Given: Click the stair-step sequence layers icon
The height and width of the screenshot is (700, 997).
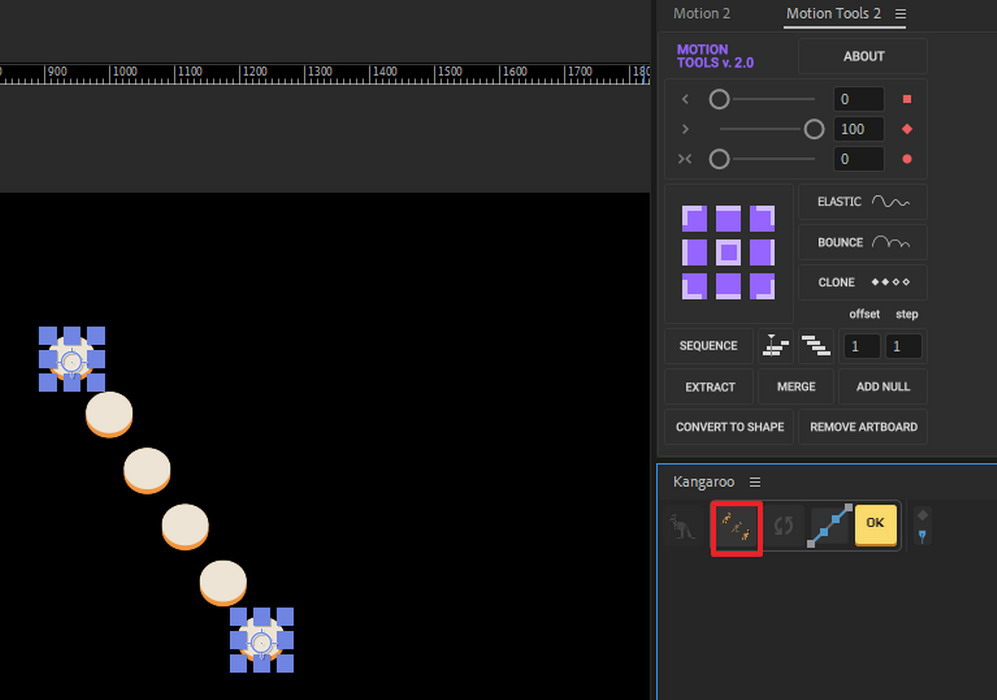Looking at the screenshot, I should [817, 346].
